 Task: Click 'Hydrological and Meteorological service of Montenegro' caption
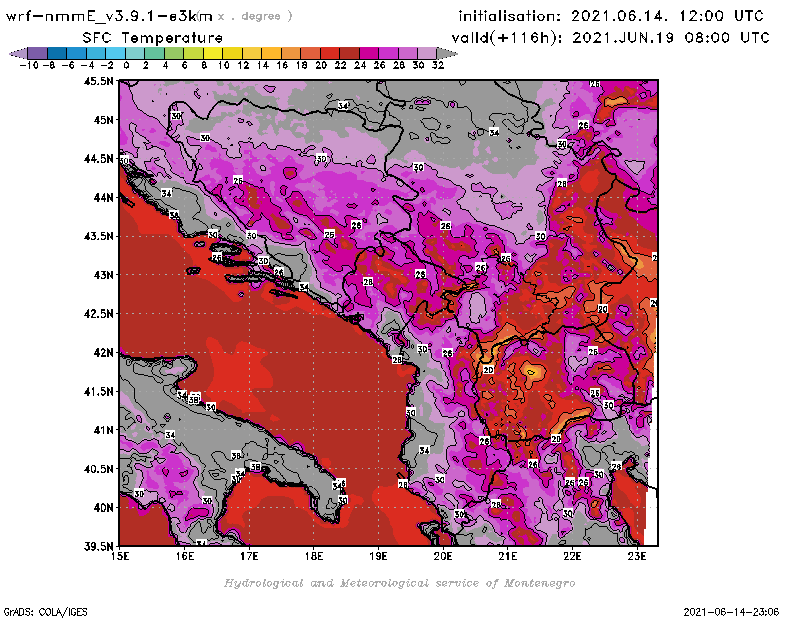pyautogui.click(x=399, y=583)
